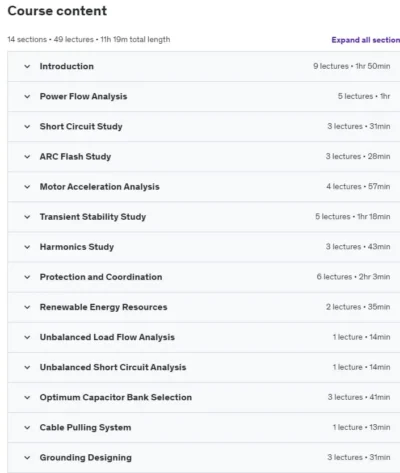Expand the Protection and Coordination chevron
The height and width of the screenshot is (473, 400).
click(x=27, y=277)
